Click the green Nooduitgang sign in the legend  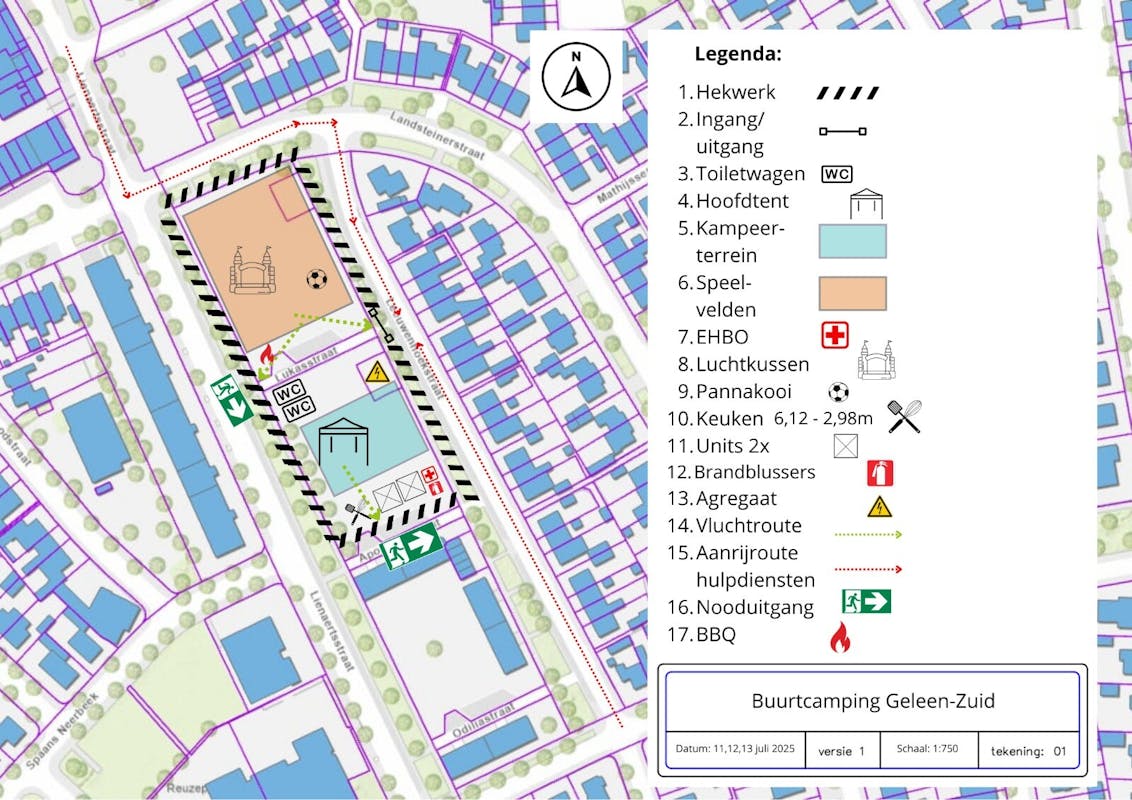click(866, 601)
